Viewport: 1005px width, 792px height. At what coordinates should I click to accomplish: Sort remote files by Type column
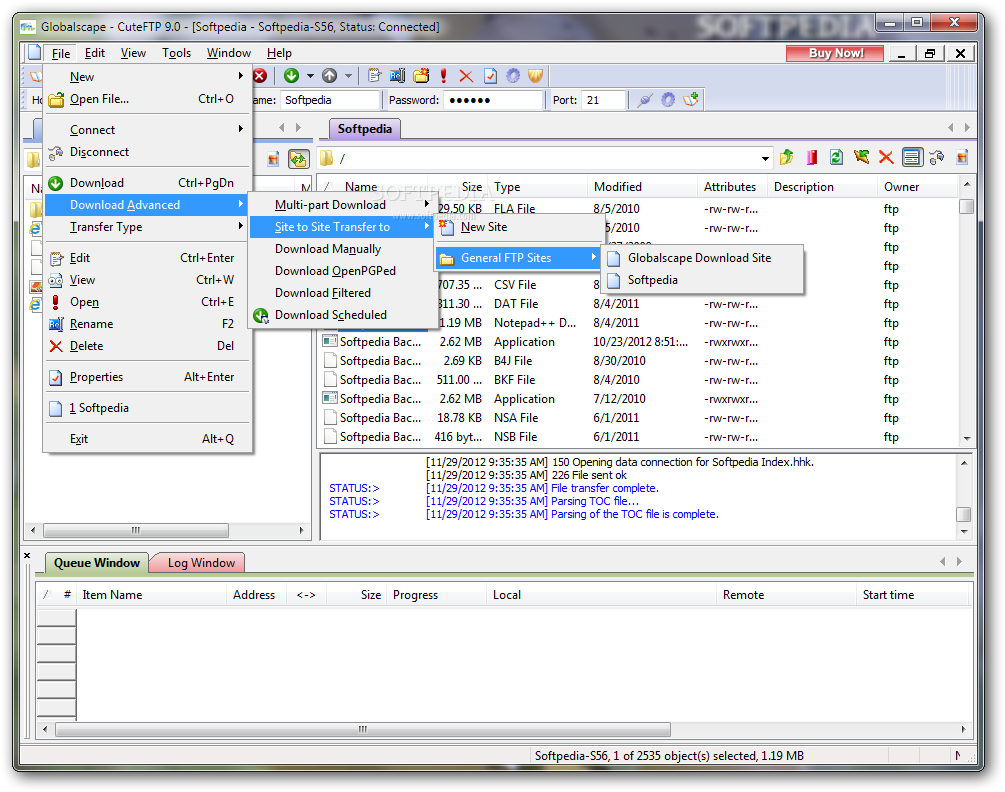click(537, 186)
